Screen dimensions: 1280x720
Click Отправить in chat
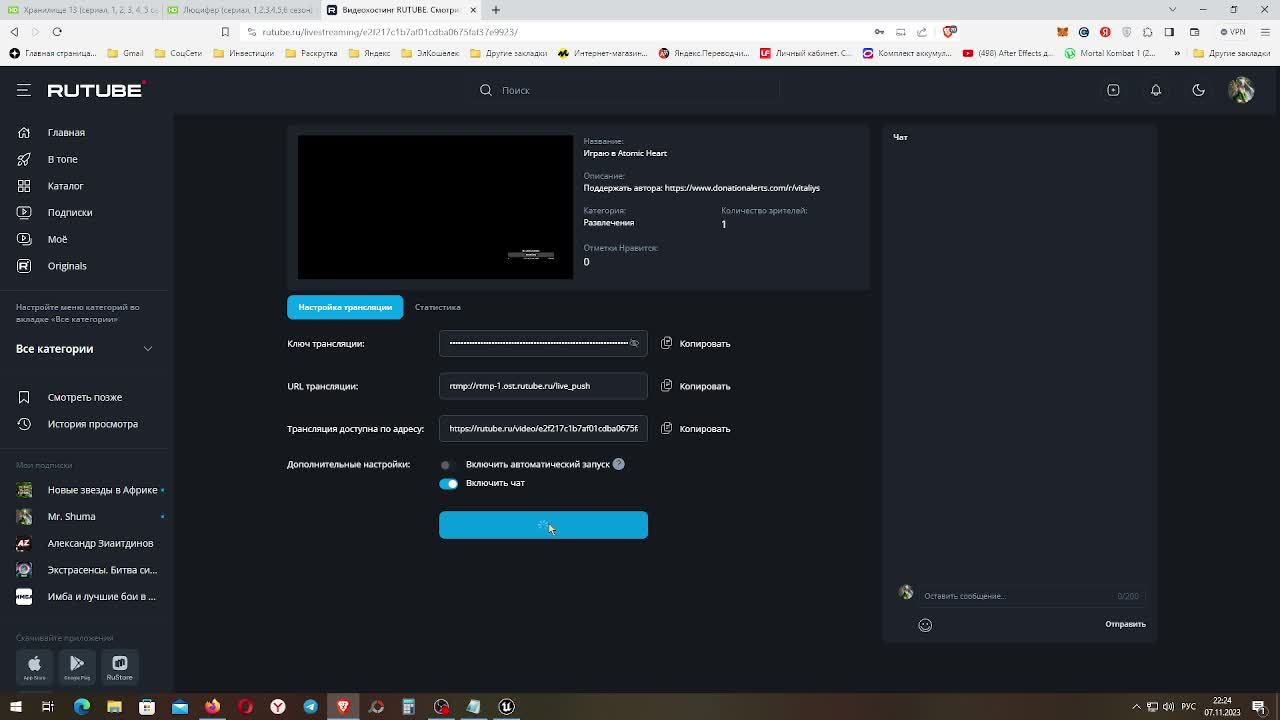pos(1125,624)
